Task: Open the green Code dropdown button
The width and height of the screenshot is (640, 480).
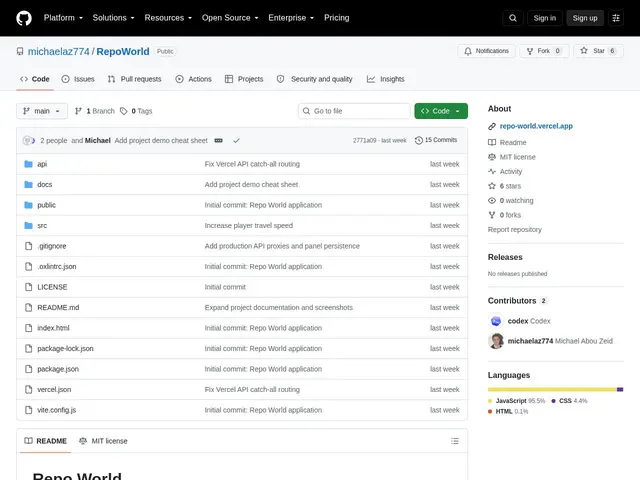Action: click(x=441, y=111)
